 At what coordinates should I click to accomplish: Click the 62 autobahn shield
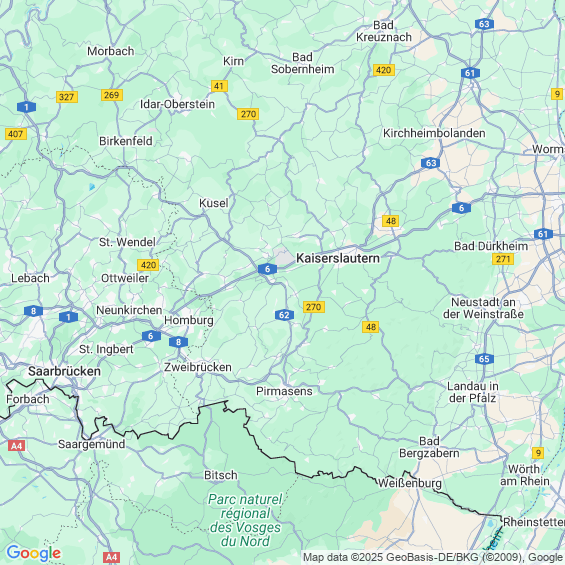(284, 315)
